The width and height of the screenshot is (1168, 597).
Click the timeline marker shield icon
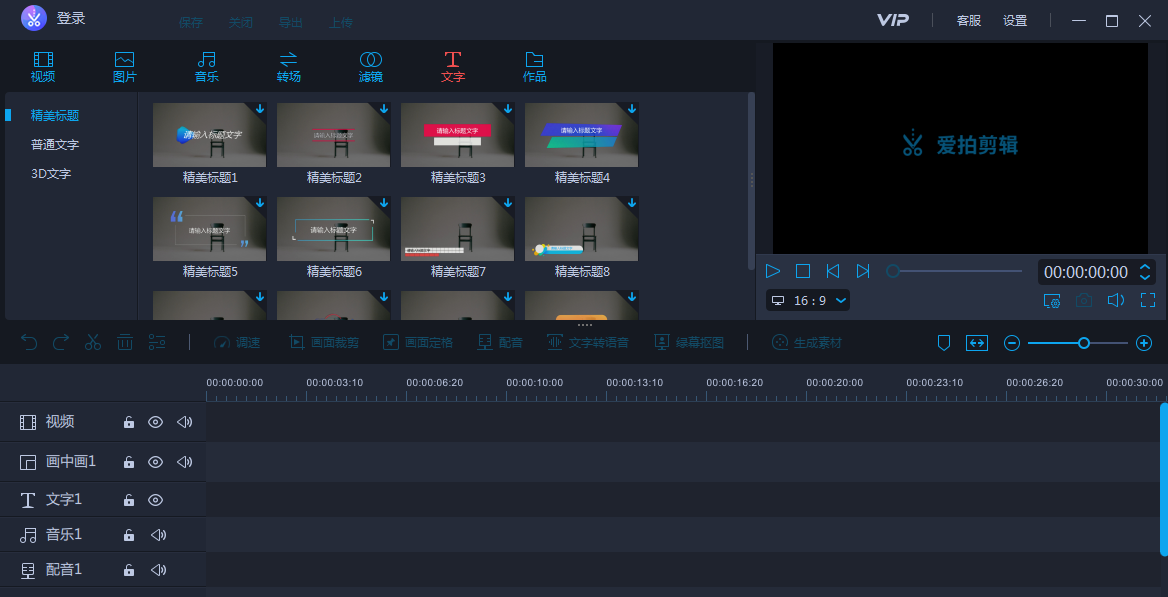pyautogui.click(x=943, y=343)
